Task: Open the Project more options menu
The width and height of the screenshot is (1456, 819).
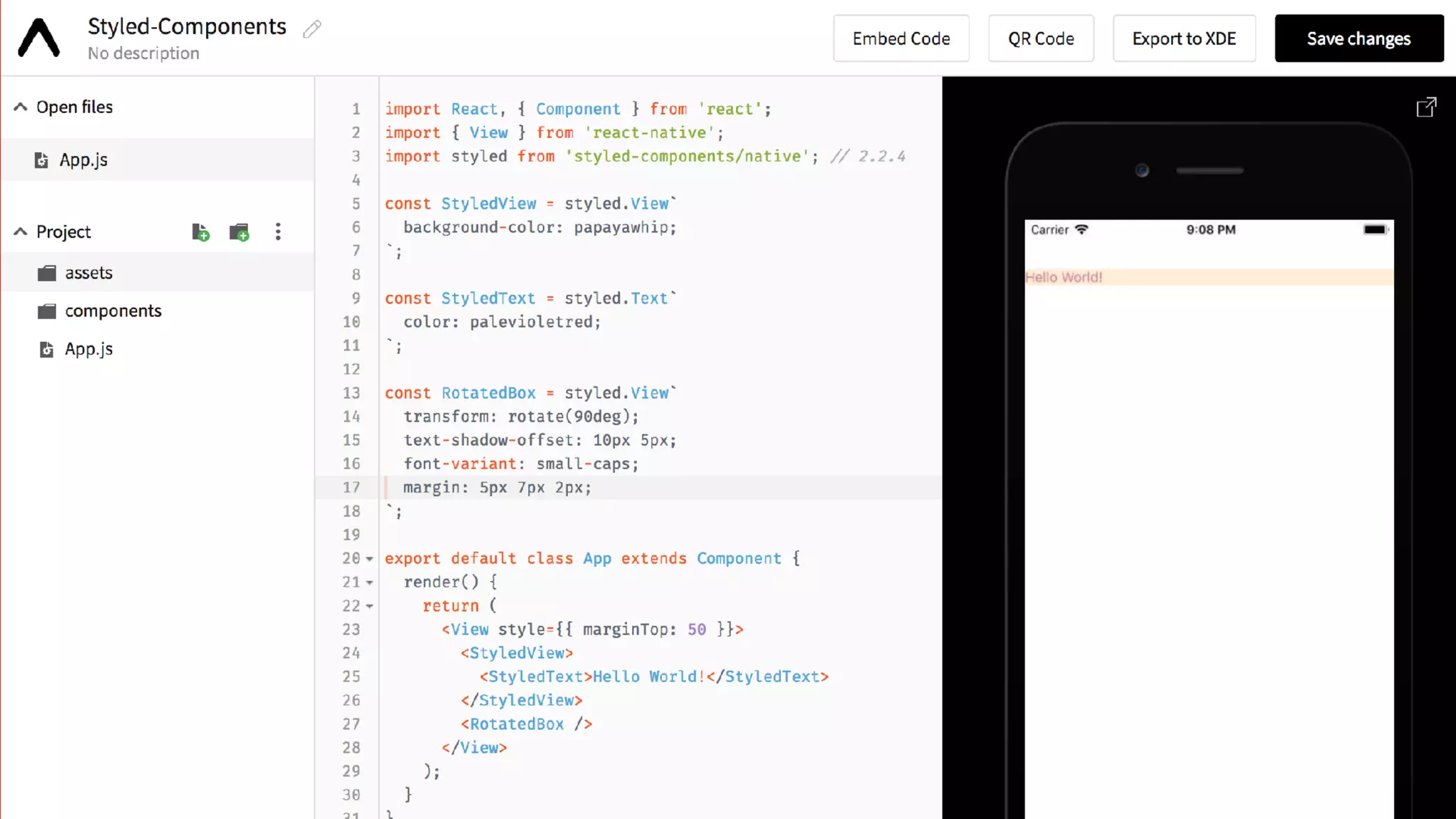Action: [x=278, y=232]
